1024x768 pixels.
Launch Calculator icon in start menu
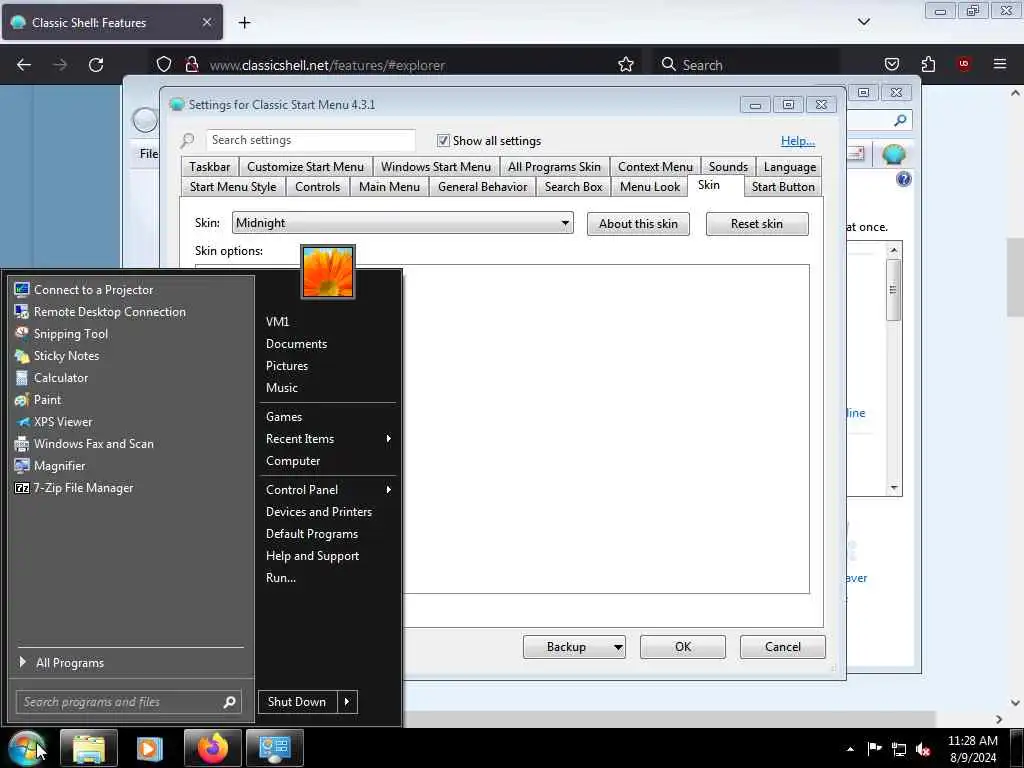[x=22, y=377]
